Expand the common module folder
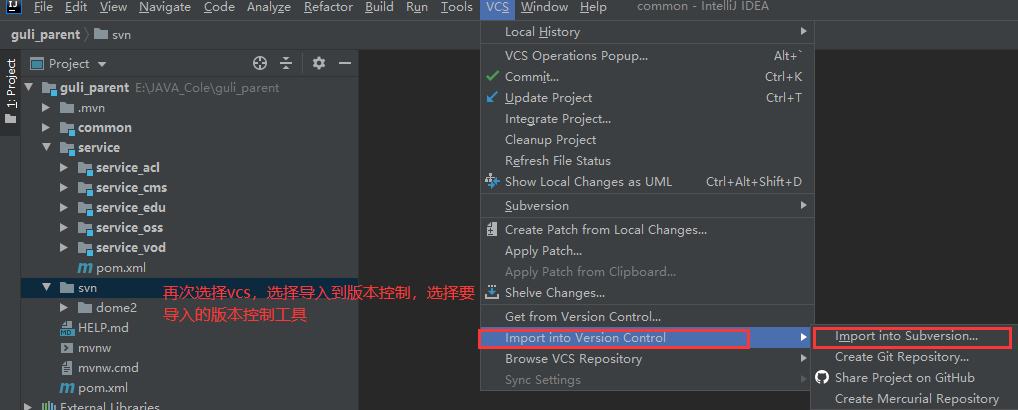Screen dimensions: 1018x410 point(46,127)
